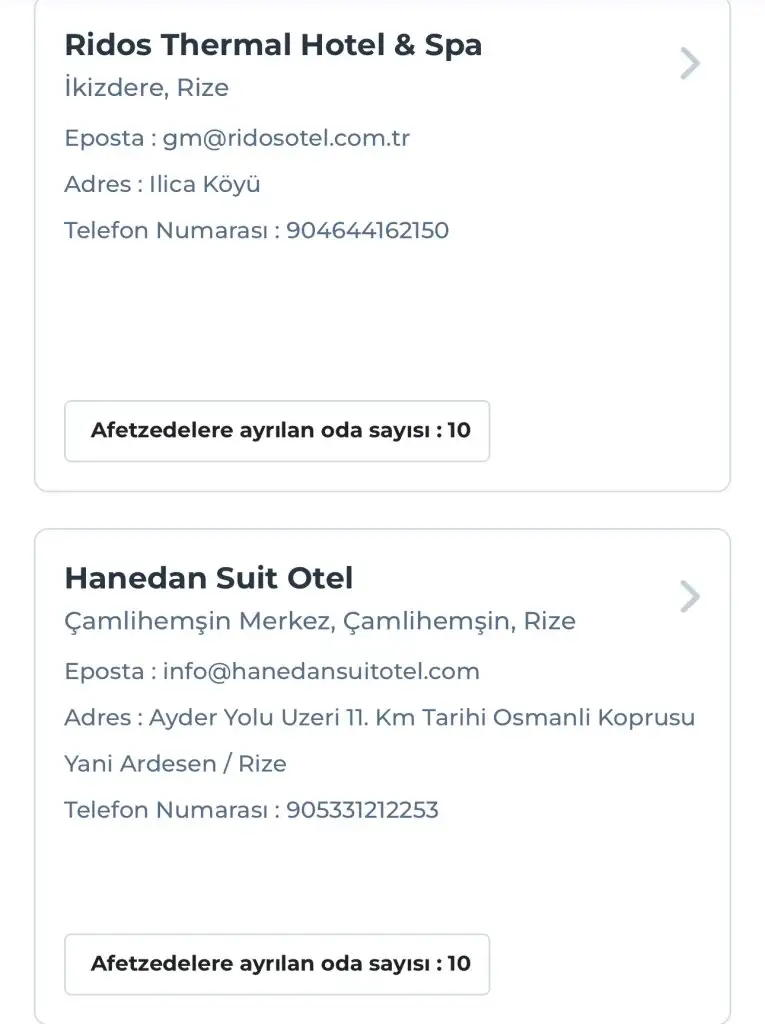765x1024 pixels.
Task: Dial Hanedan phone number 905331212253
Action: point(362,810)
